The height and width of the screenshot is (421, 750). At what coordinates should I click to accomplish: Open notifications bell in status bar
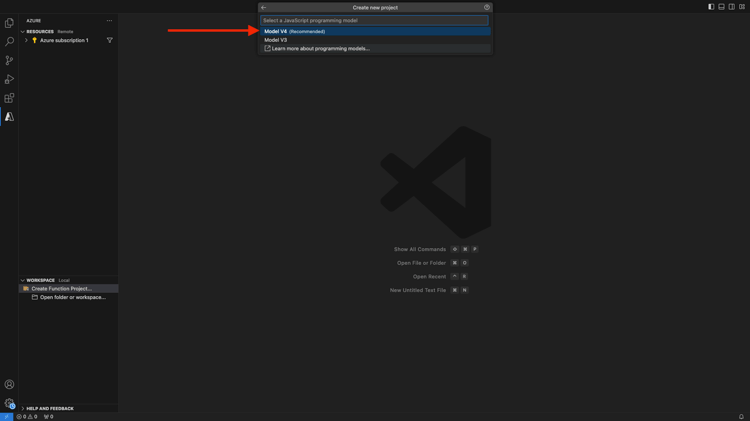tap(741, 417)
